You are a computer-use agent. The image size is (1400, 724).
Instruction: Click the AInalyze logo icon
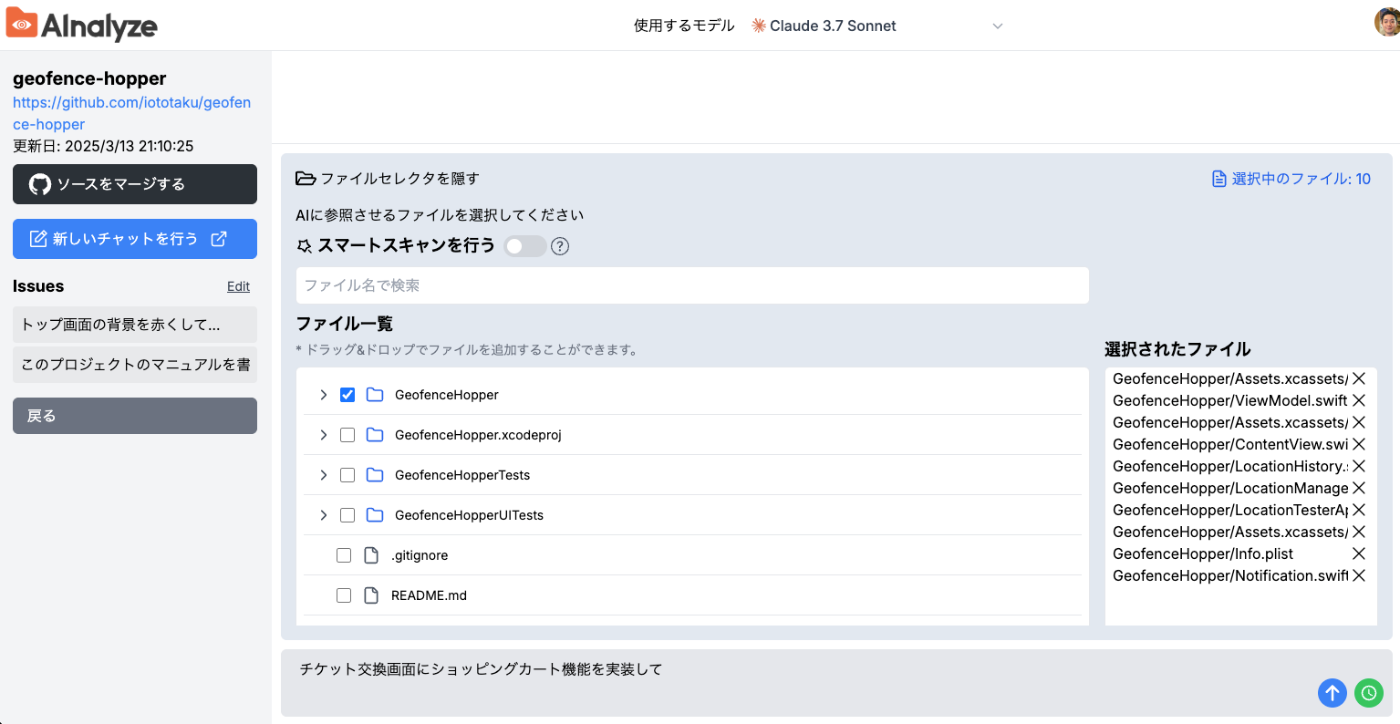(x=22, y=24)
